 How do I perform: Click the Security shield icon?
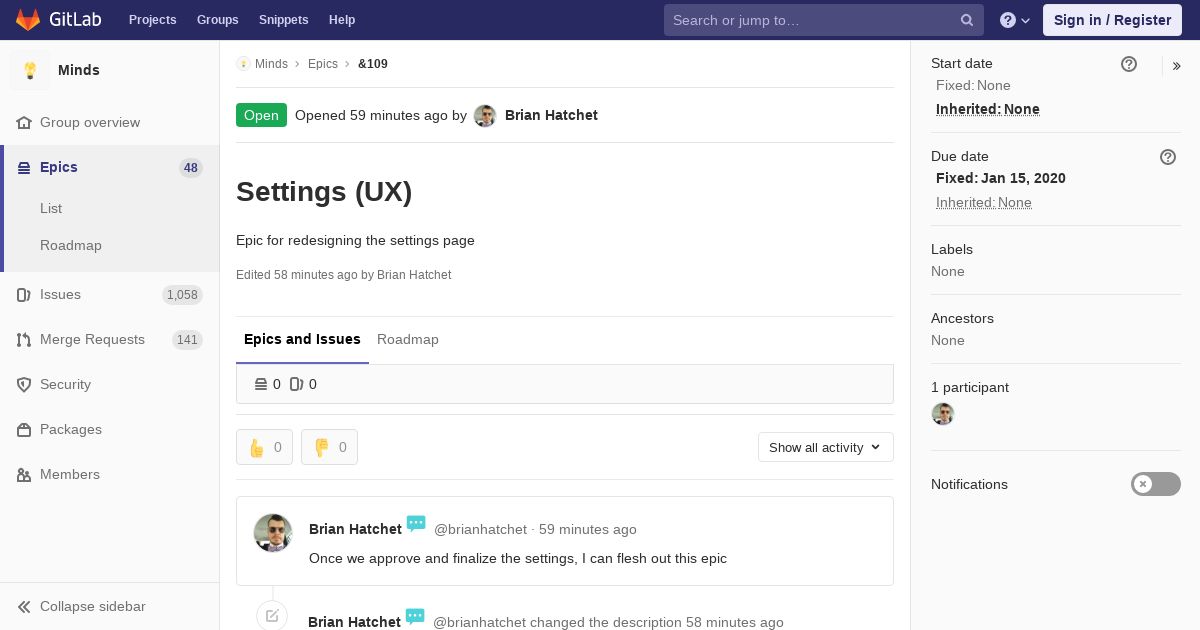24,384
